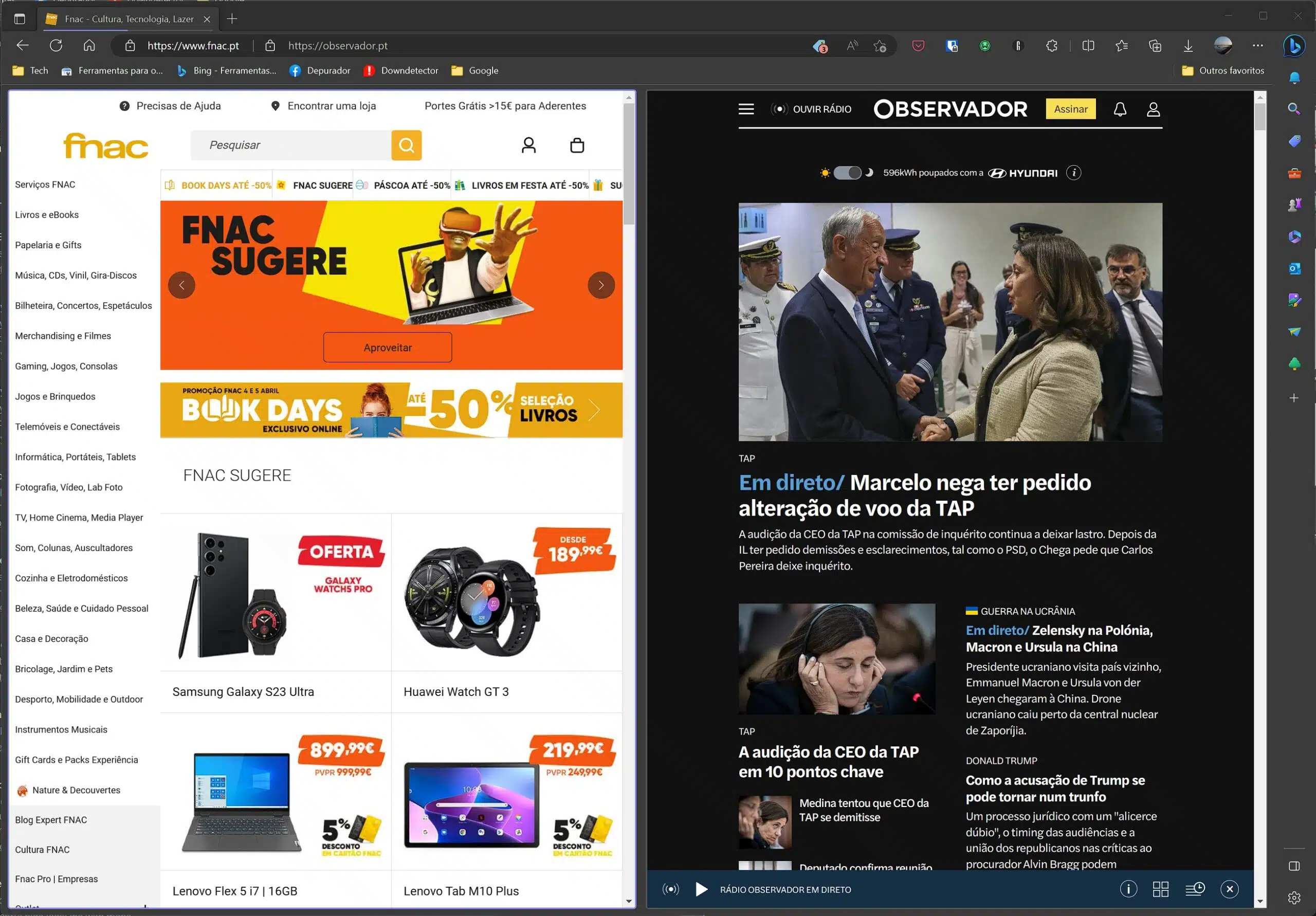Open the Collections icon
This screenshot has width=1316, height=916.
click(x=1155, y=46)
